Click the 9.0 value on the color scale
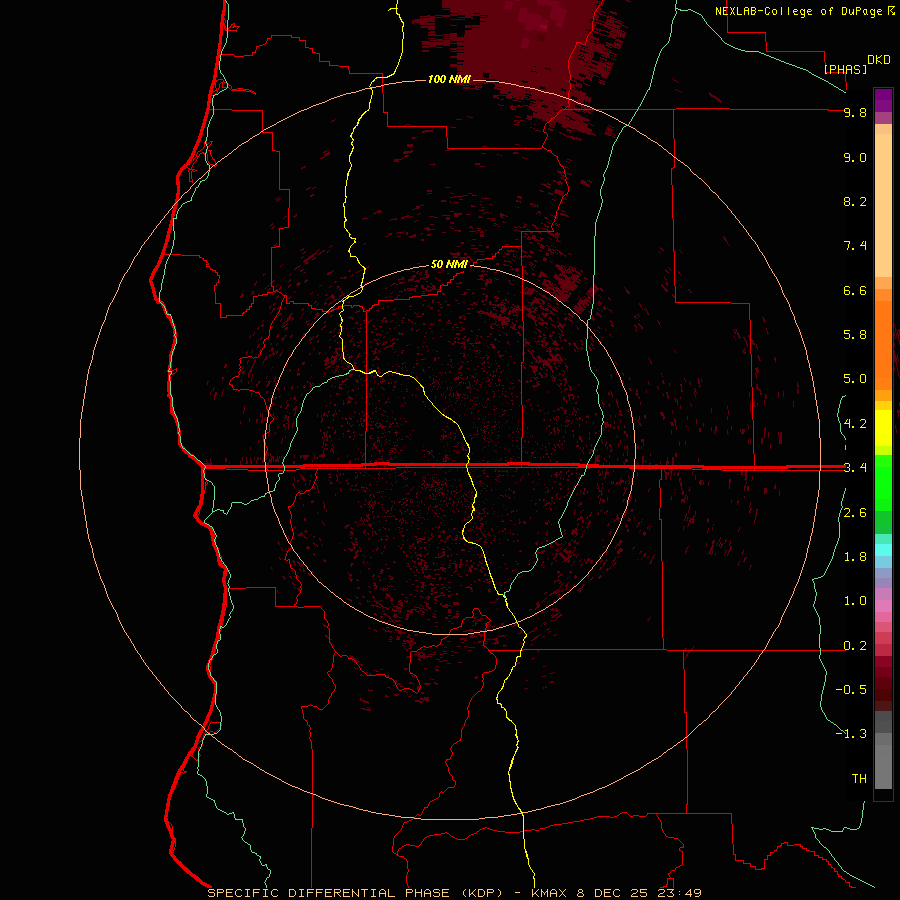Image resolution: width=900 pixels, height=900 pixels. coord(855,157)
